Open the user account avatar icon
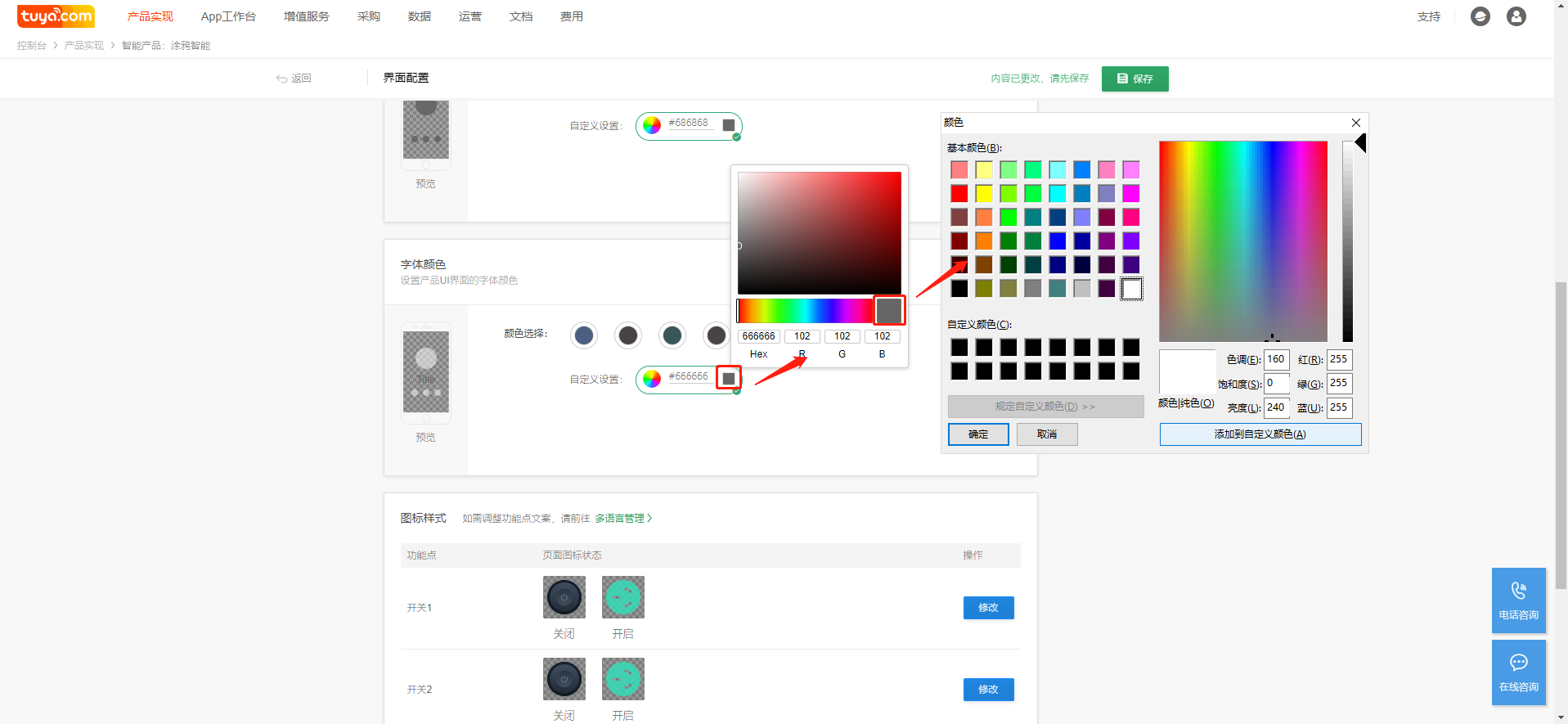Image resolution: width=1568 pixels, height=724 pixels. 1516,16
